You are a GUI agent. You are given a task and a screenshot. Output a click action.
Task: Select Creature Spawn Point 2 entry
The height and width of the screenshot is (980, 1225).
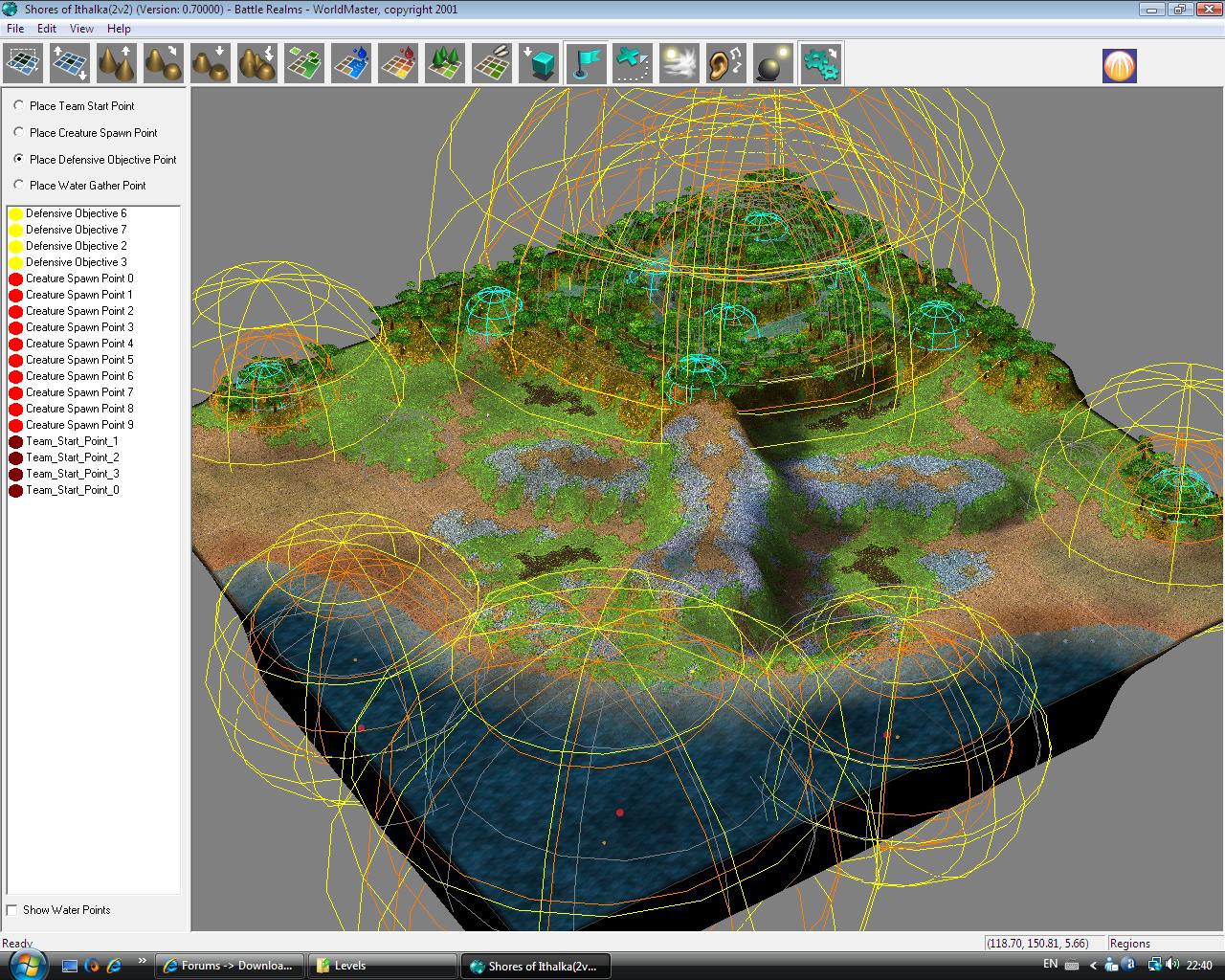click(79, 311)
